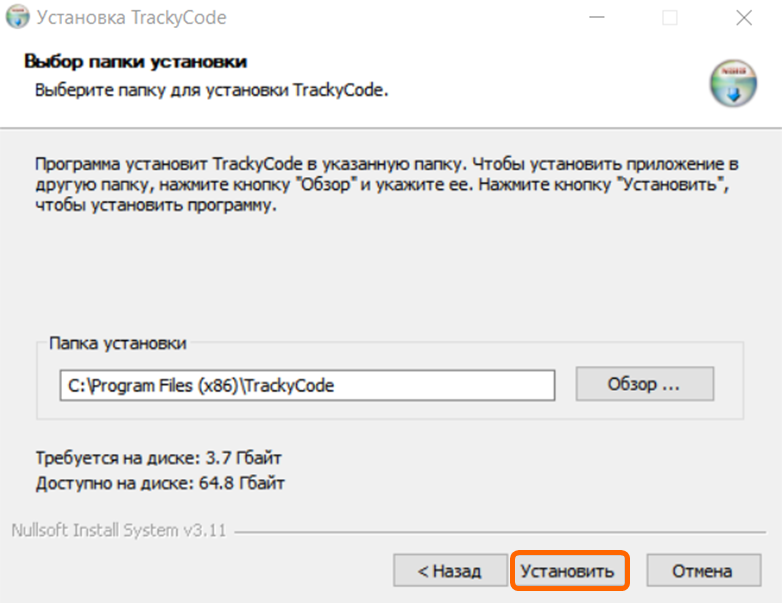This screenshot has width=782, height=603.
Task: Click the Требуется на диске 3.7 Гбайт text
Action: click(x=159, y=458)
